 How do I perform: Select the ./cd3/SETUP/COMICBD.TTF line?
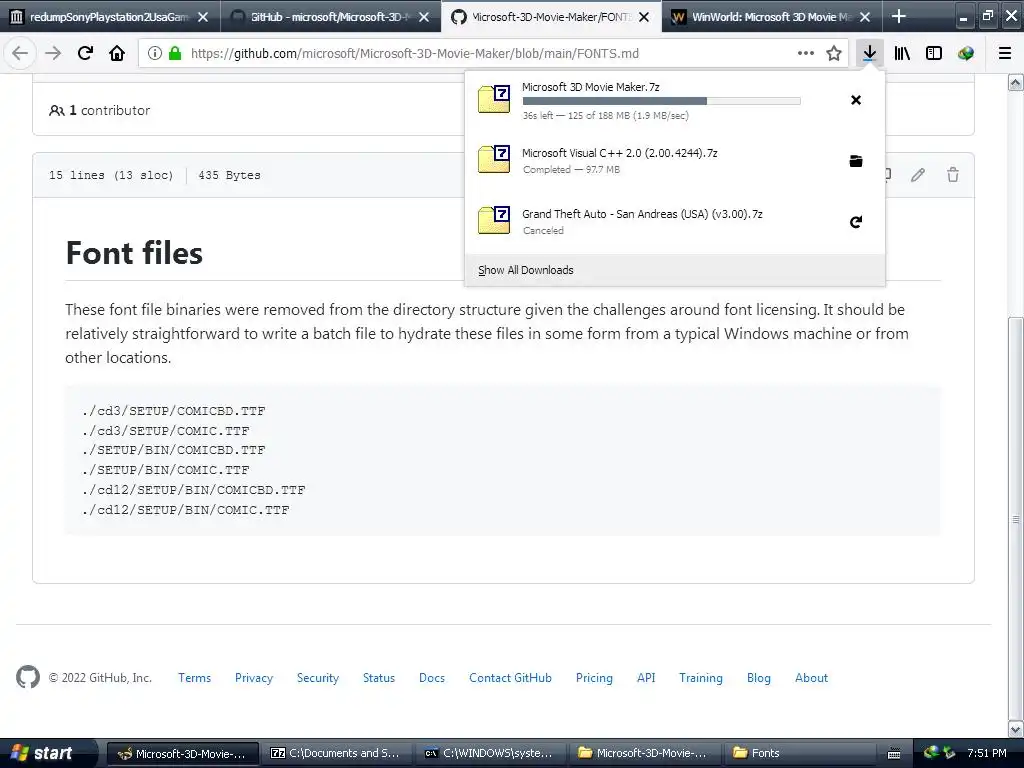174,411
